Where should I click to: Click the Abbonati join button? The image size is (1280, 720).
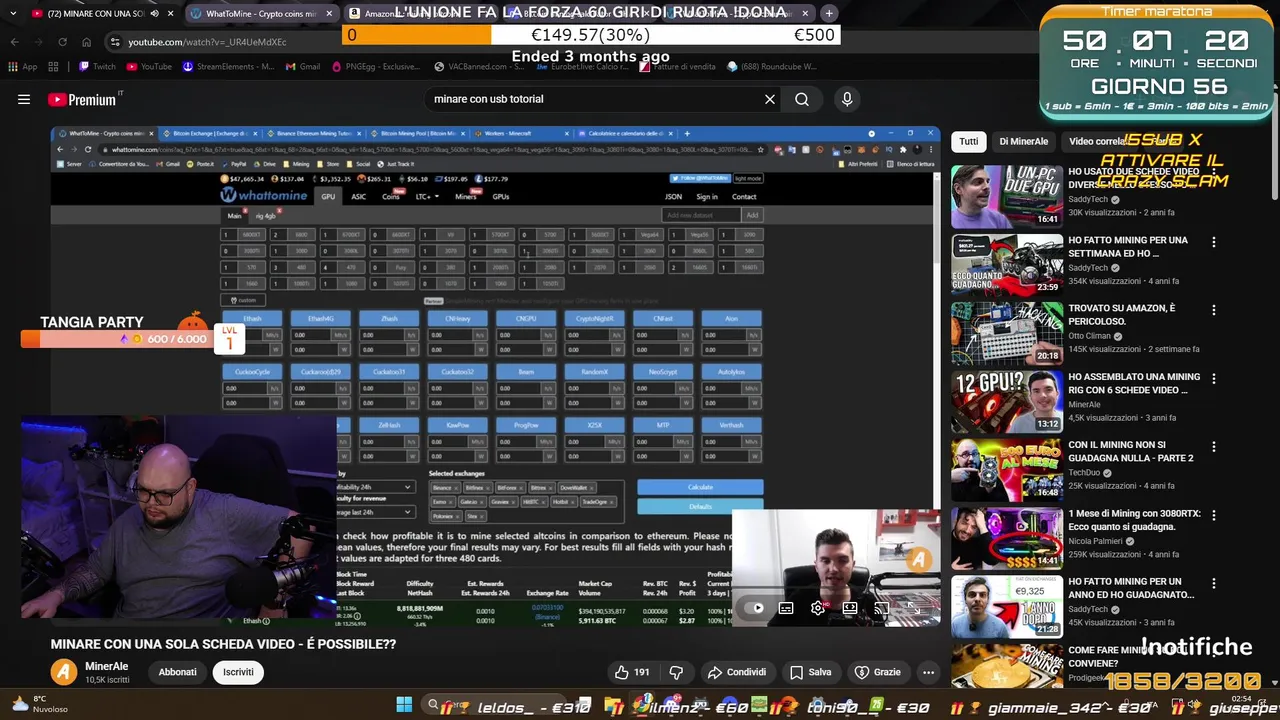pyautogui.click(x=177, y=672)
